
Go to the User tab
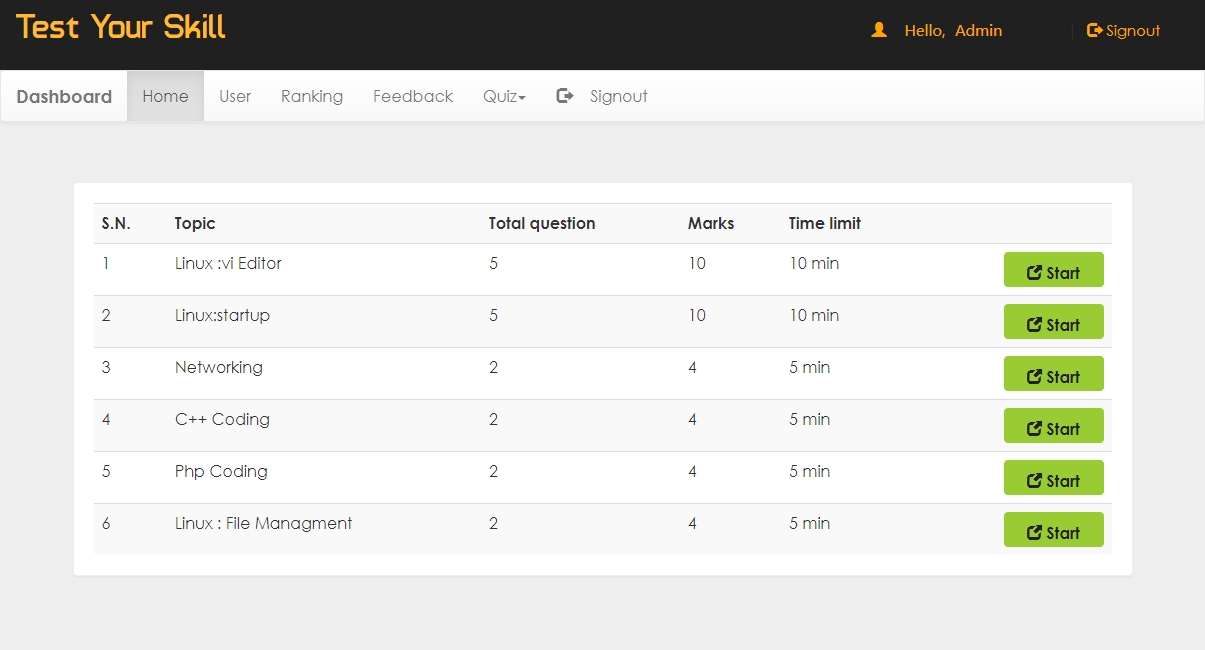(x=235, y=97)
